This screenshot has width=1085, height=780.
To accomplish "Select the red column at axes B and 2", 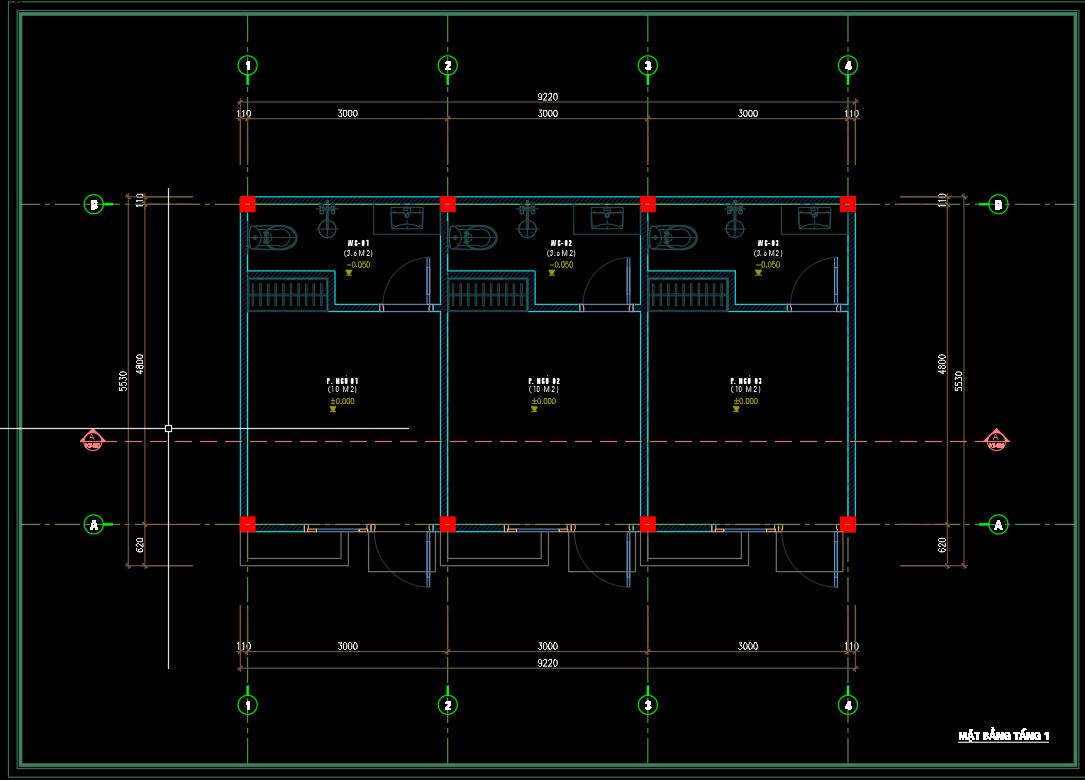I will pos(448,204).
